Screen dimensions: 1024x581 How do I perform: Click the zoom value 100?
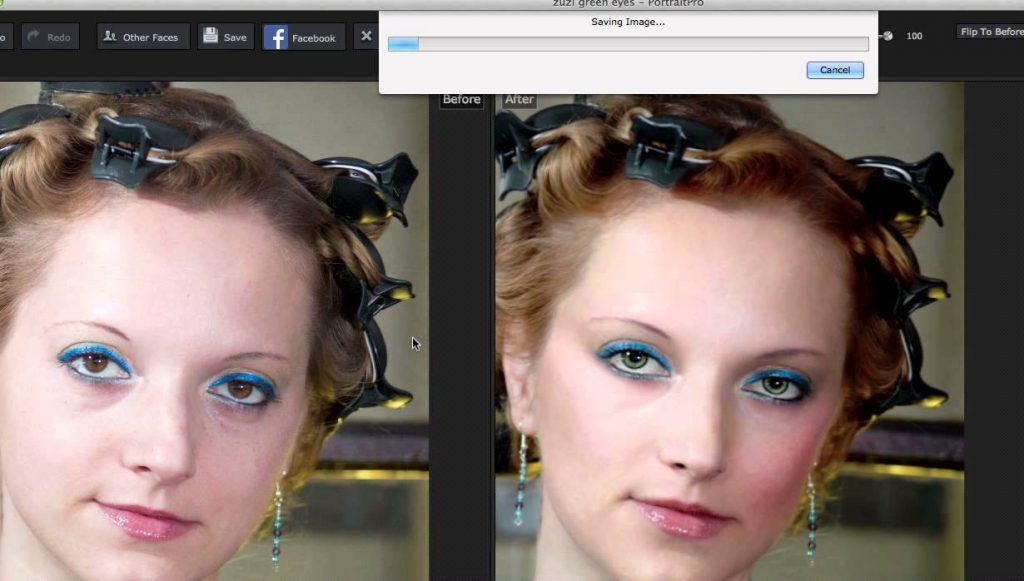(914, 36)
